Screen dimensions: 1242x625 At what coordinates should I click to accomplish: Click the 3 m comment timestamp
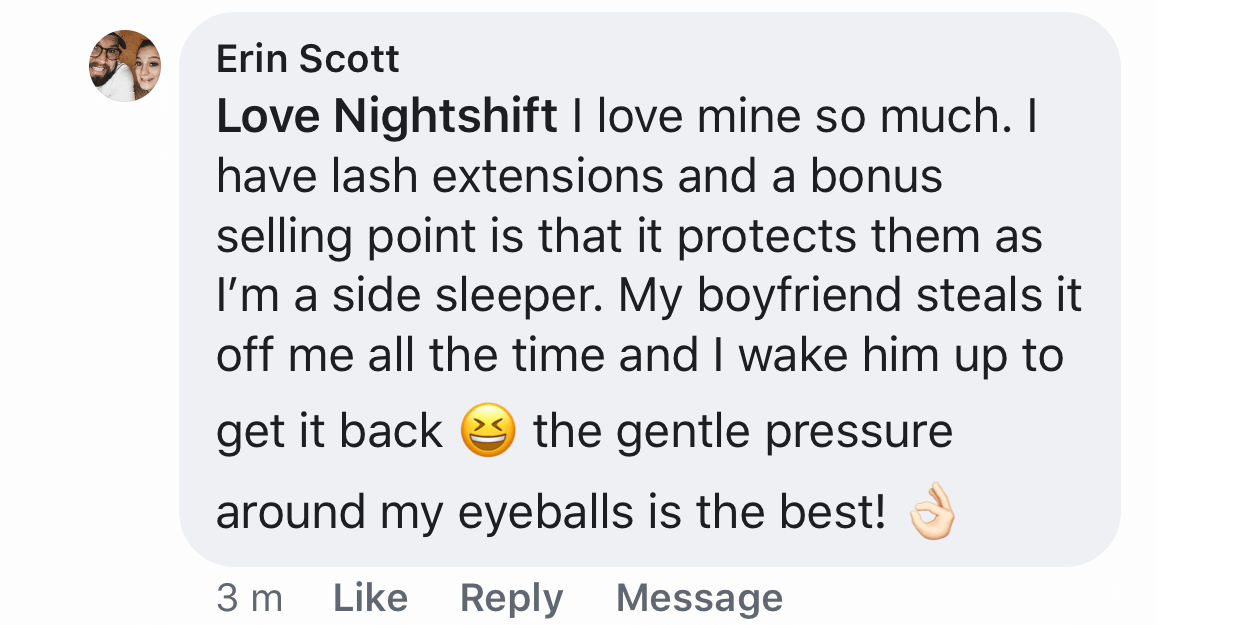[249, 598]
